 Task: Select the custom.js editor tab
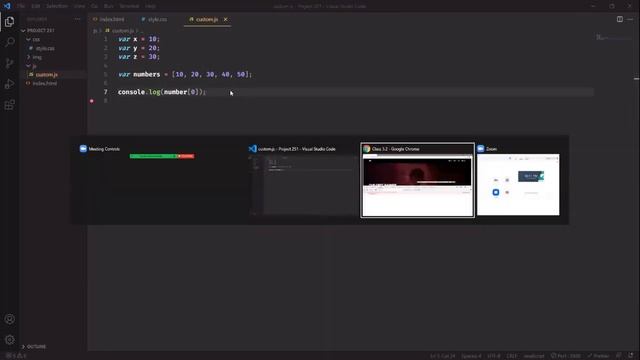click(x=207, y=19)
